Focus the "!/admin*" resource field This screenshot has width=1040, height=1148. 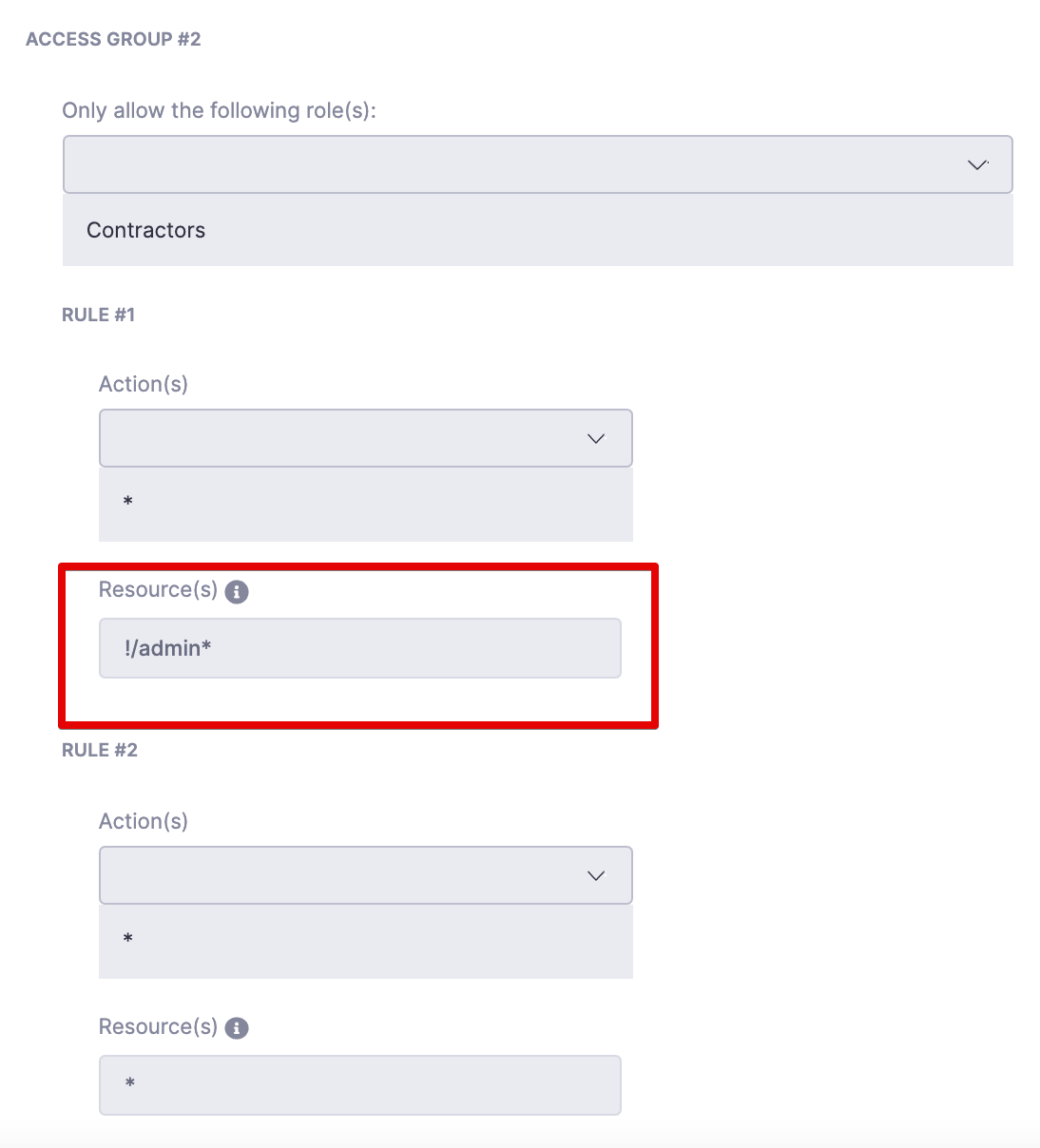[x=359, y=648]
